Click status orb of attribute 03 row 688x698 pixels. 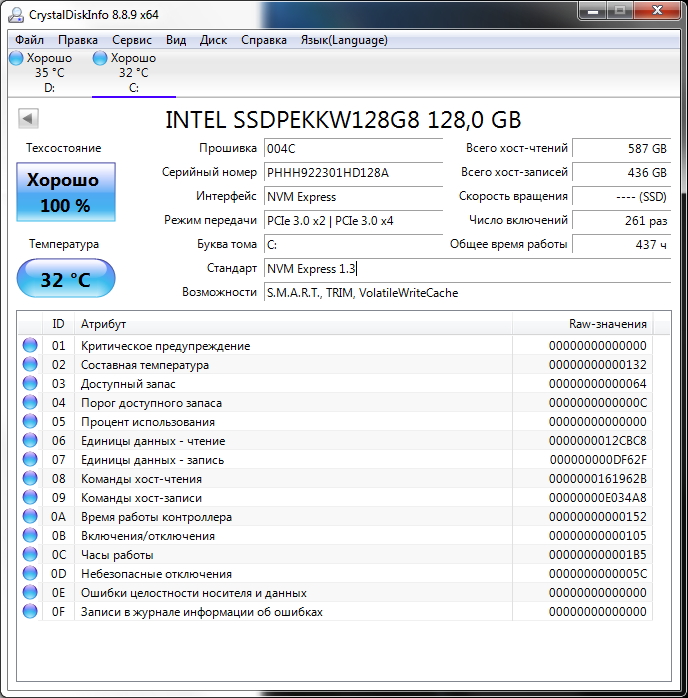pyautogui.click(x=30, y=383)
